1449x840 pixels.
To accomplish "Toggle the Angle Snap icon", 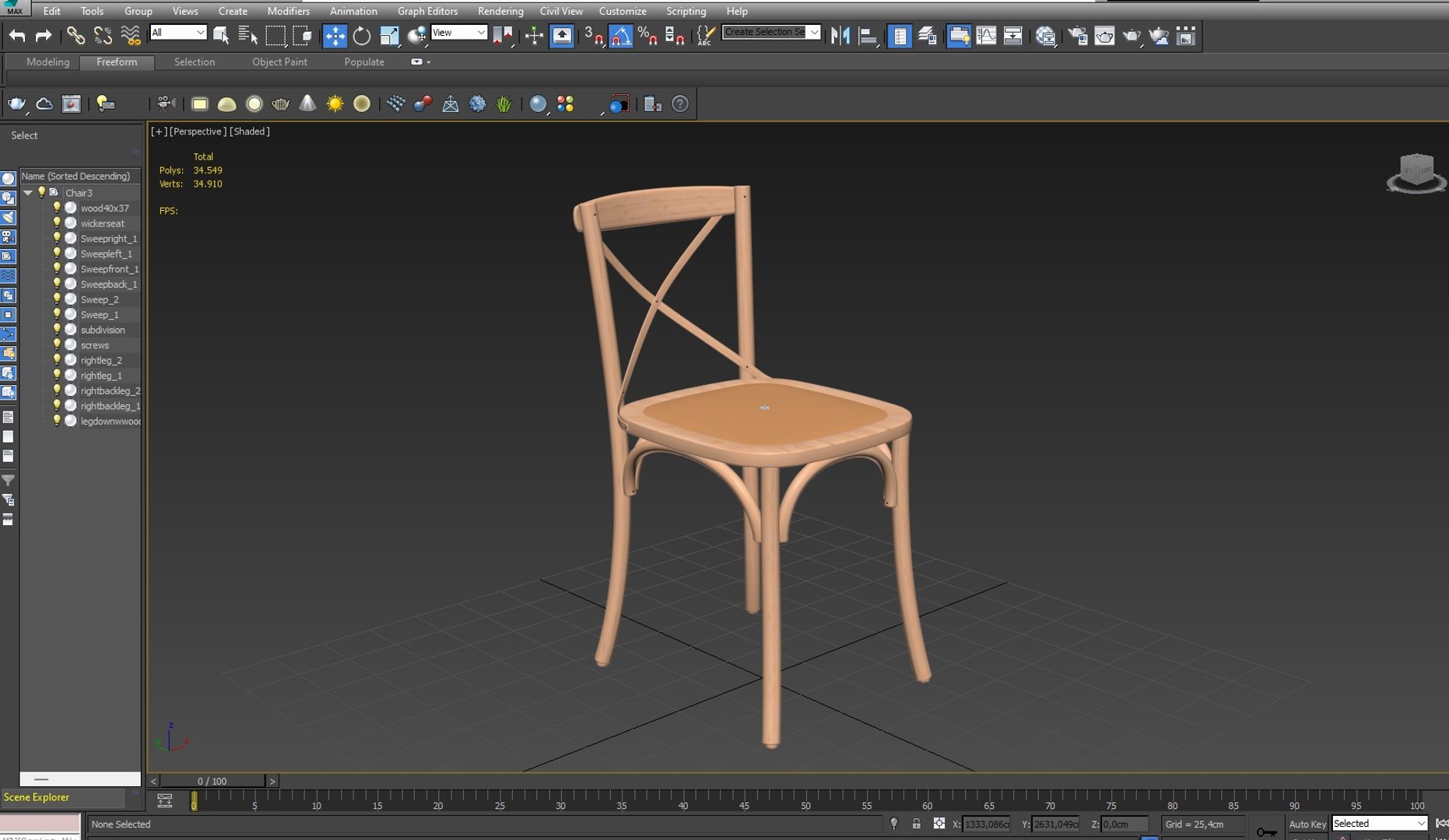I will (620, 36).
